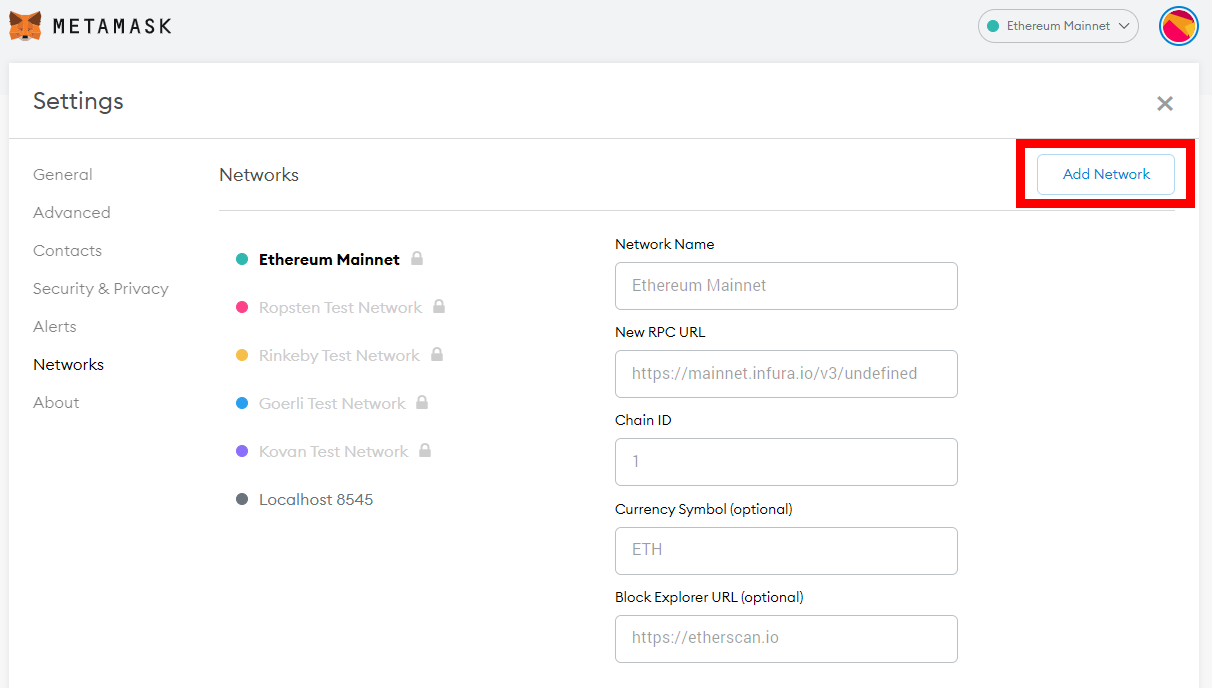Click the lock icon beside Ropsten Test Network
The width and height of the screenshot is (1213, 689).
[439, 306]
